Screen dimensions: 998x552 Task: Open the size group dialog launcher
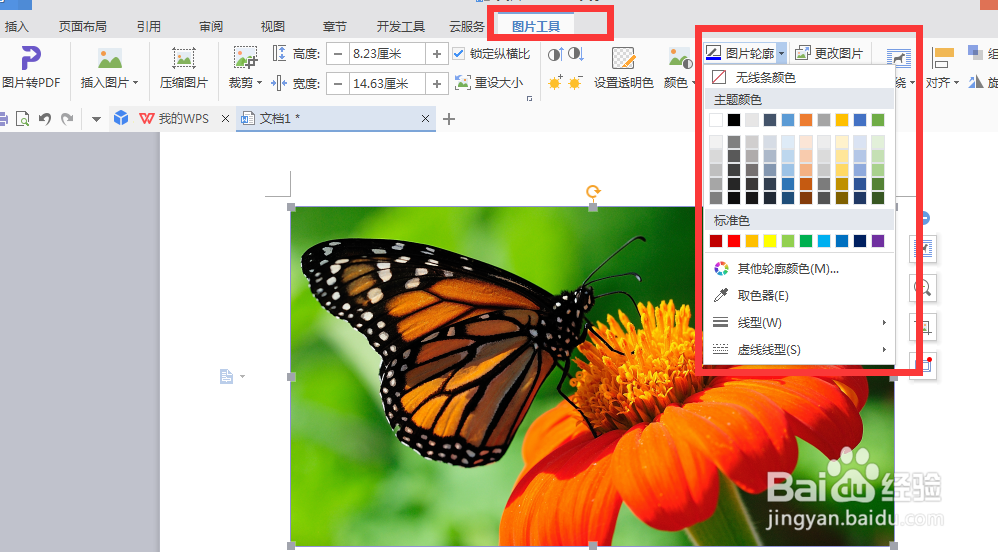[530, 99]
